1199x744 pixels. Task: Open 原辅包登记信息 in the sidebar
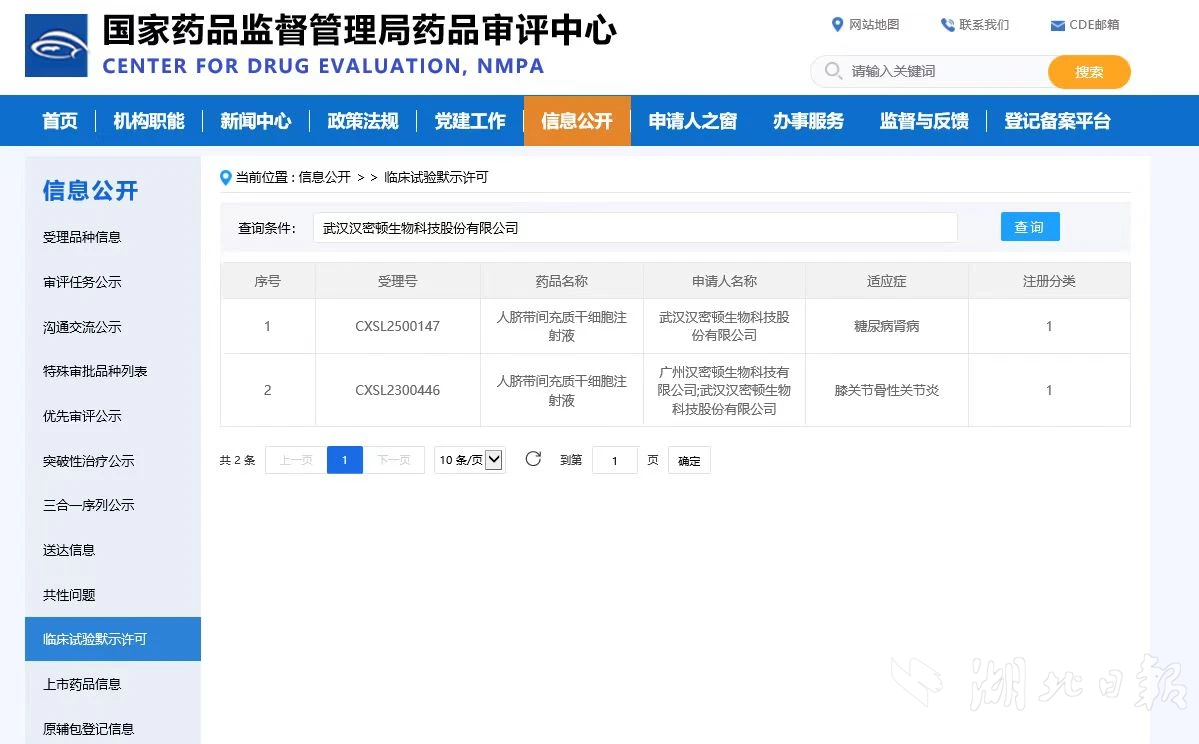click(89, 729)
